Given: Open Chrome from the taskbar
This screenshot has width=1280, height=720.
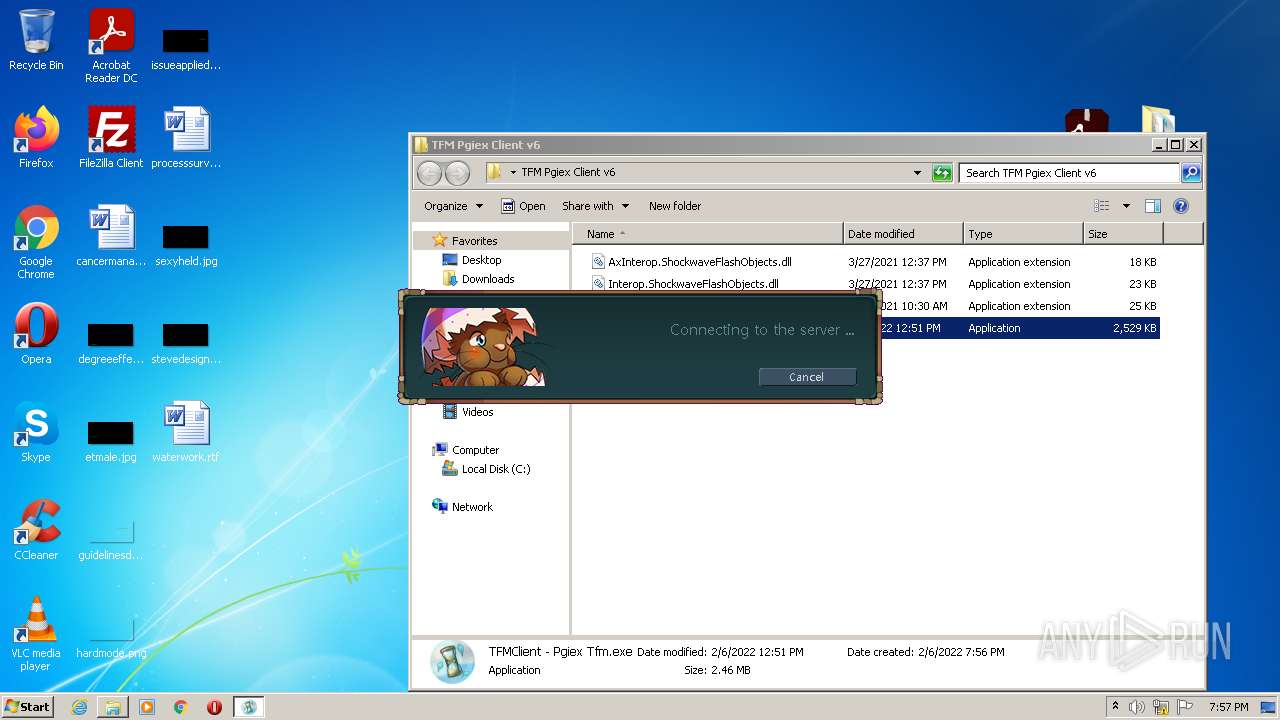Looking at the screenshot, I should (181, 707).
